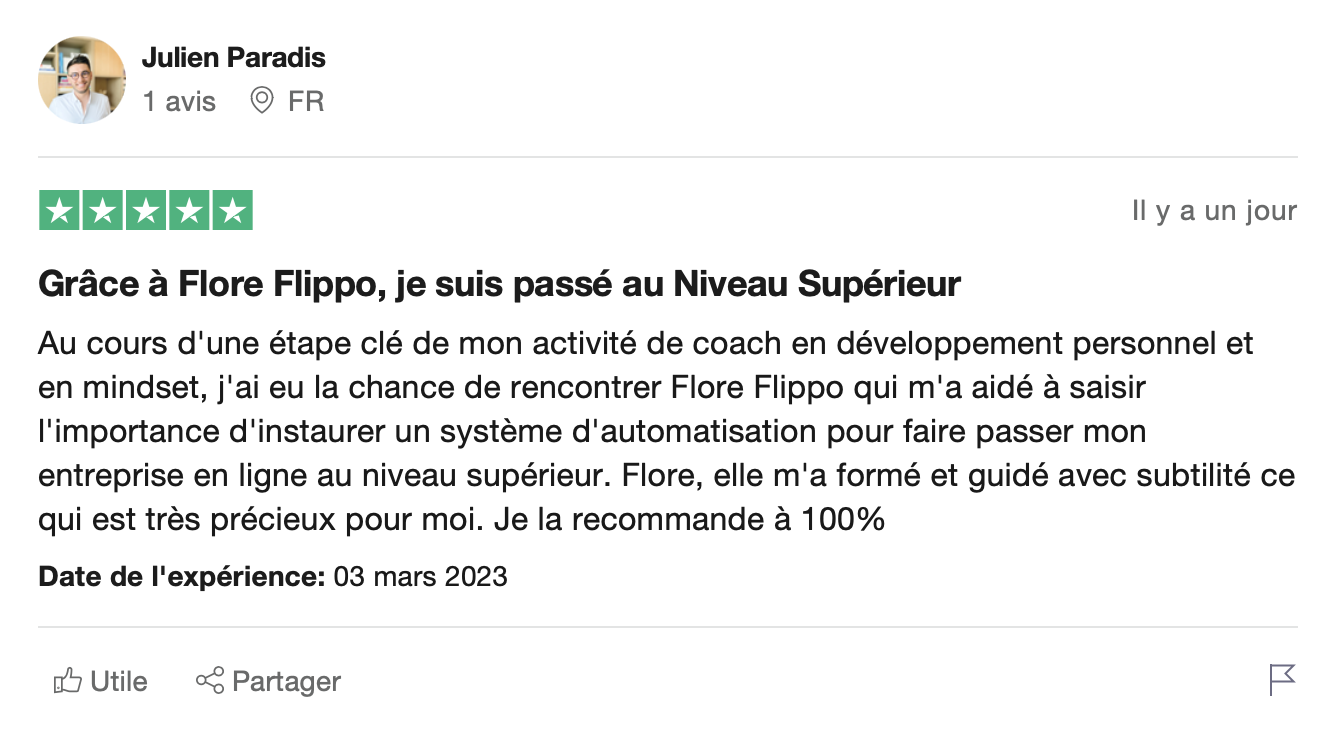Open the Julien Paradis reviewer name link

[233, 58]
